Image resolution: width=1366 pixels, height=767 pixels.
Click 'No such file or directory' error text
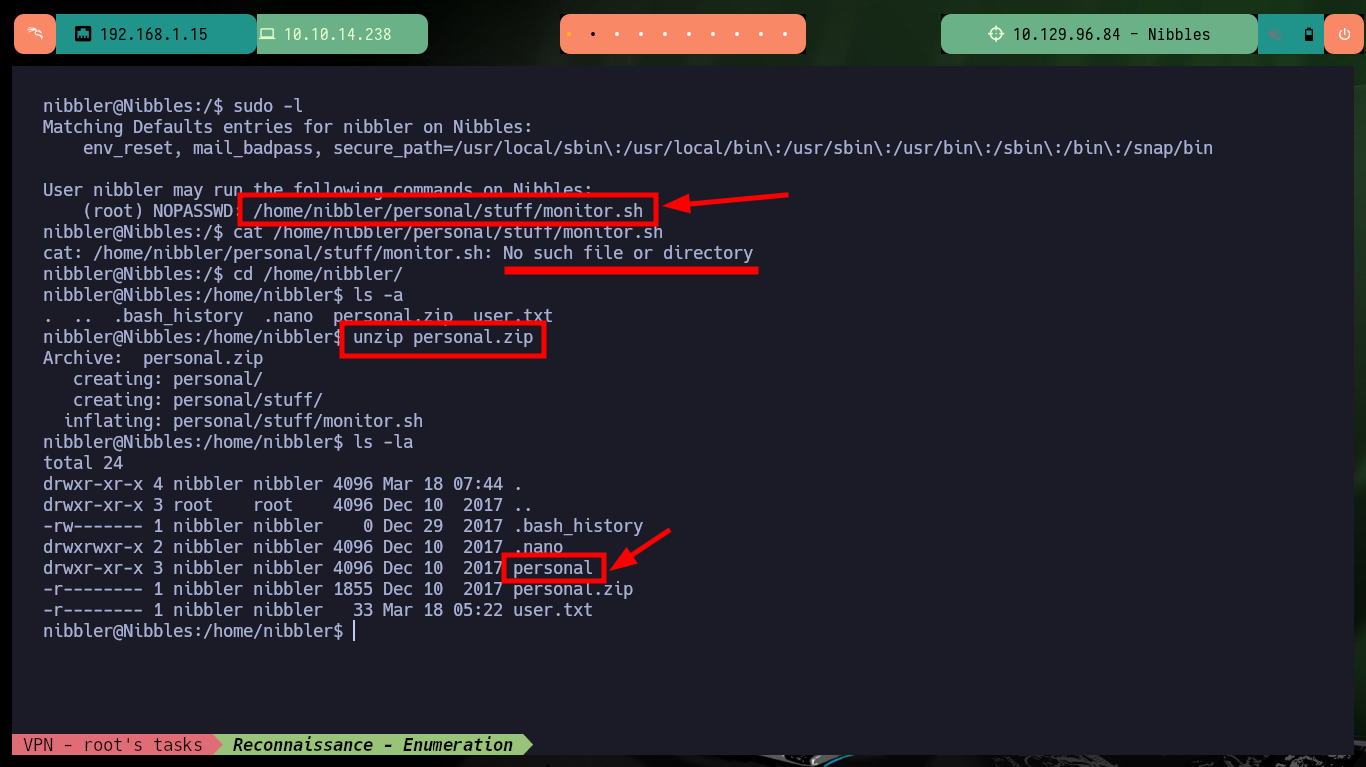(628, 253)
